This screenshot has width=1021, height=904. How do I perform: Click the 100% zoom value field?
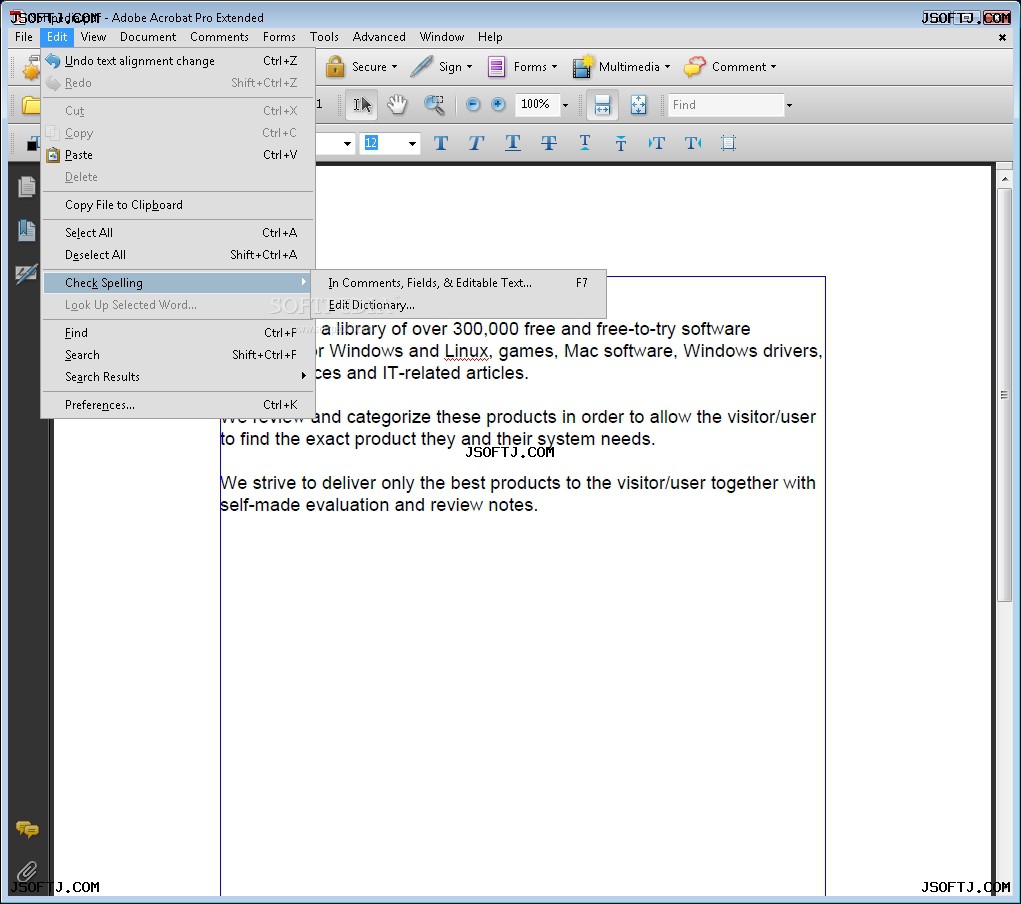tap(536, 104)
